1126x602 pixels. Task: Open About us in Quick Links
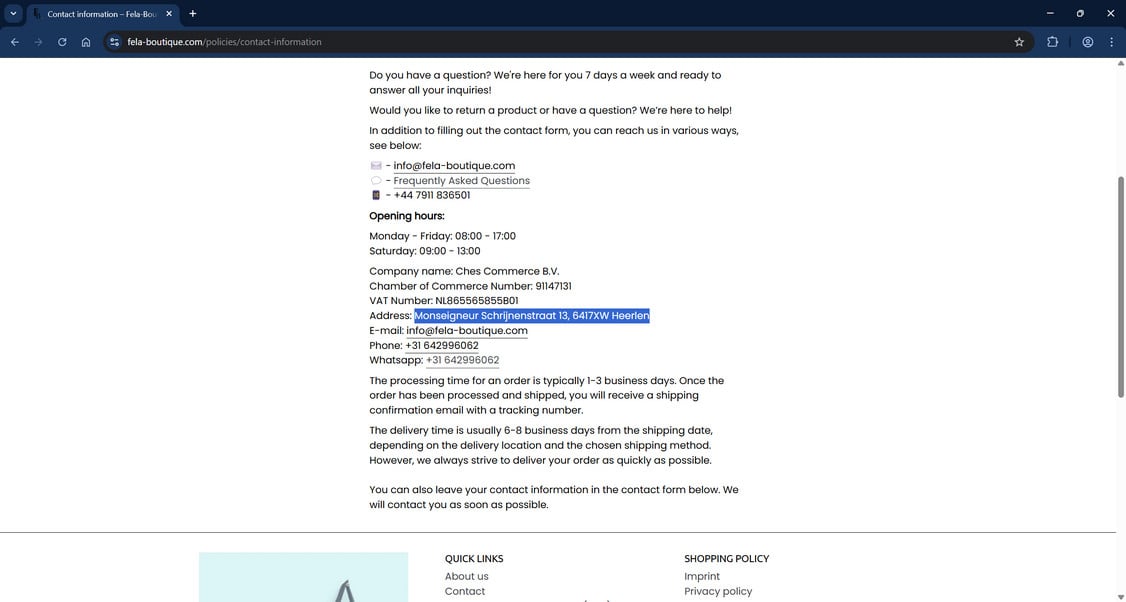[x=466, y=576]
